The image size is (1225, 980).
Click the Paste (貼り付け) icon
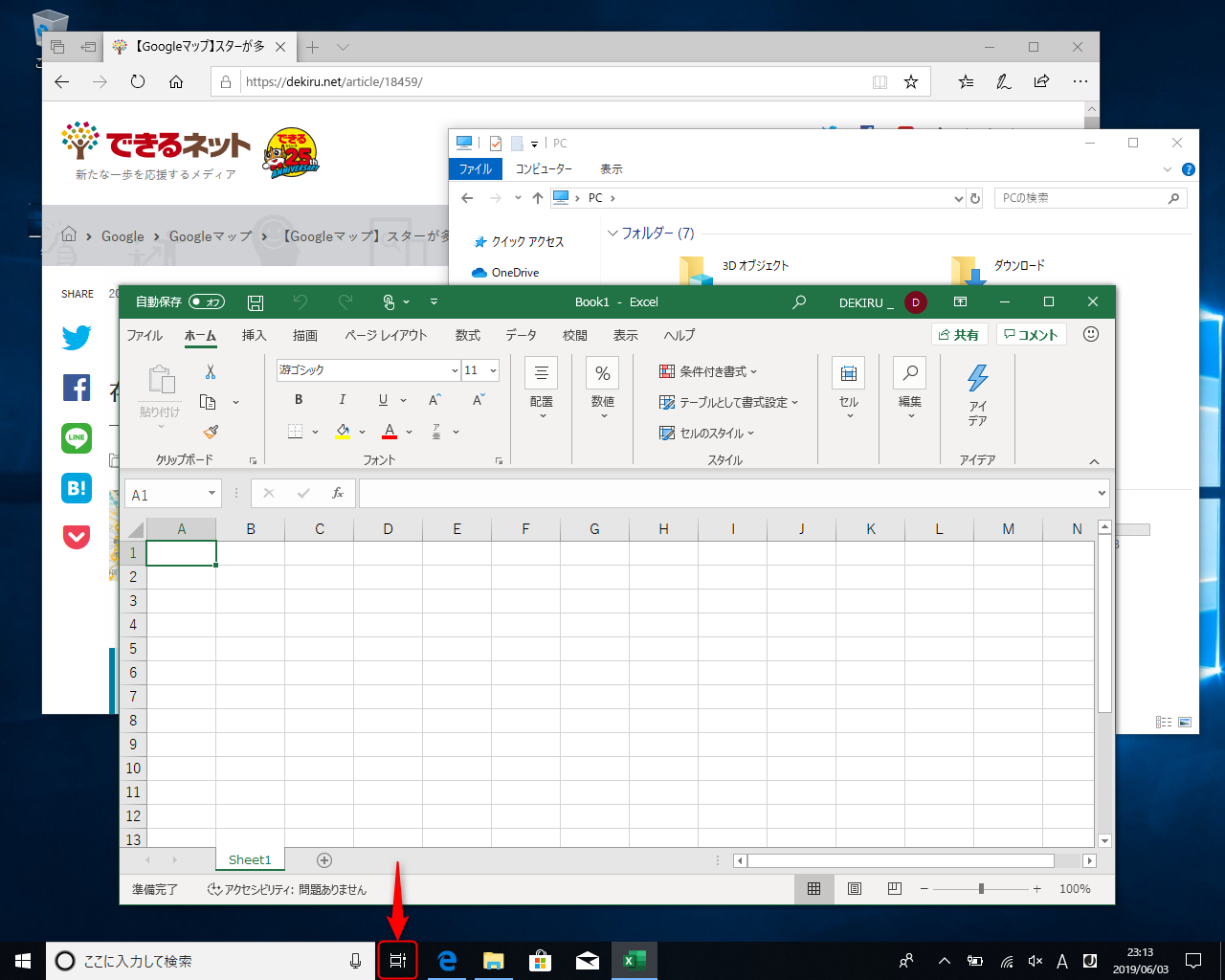160,392
